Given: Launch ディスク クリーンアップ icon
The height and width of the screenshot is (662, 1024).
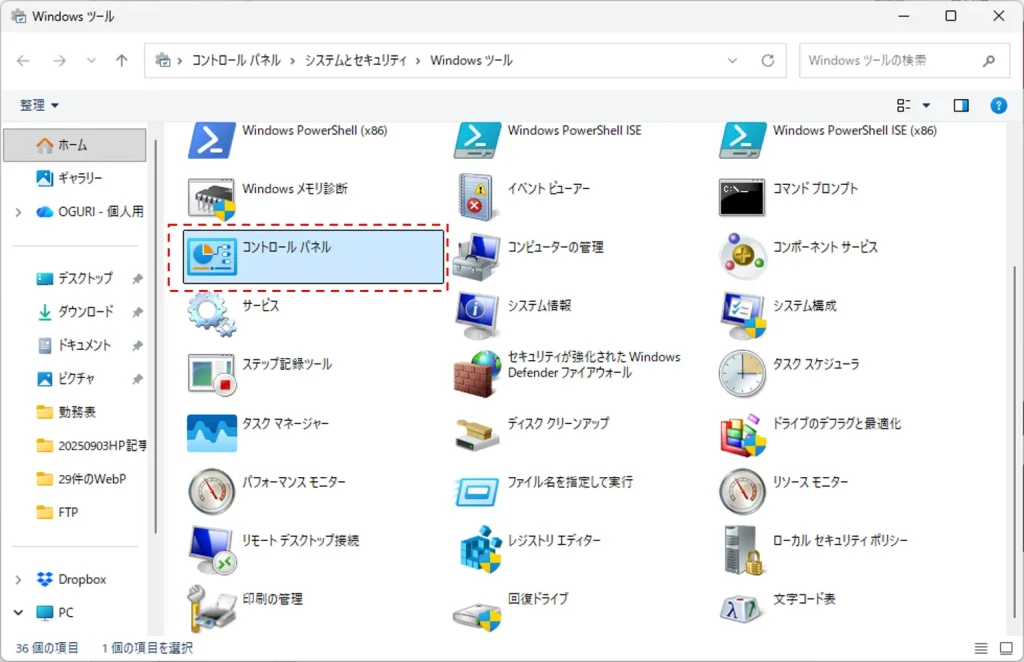Looking at the screenshot, I should click(x=476, y=433).
